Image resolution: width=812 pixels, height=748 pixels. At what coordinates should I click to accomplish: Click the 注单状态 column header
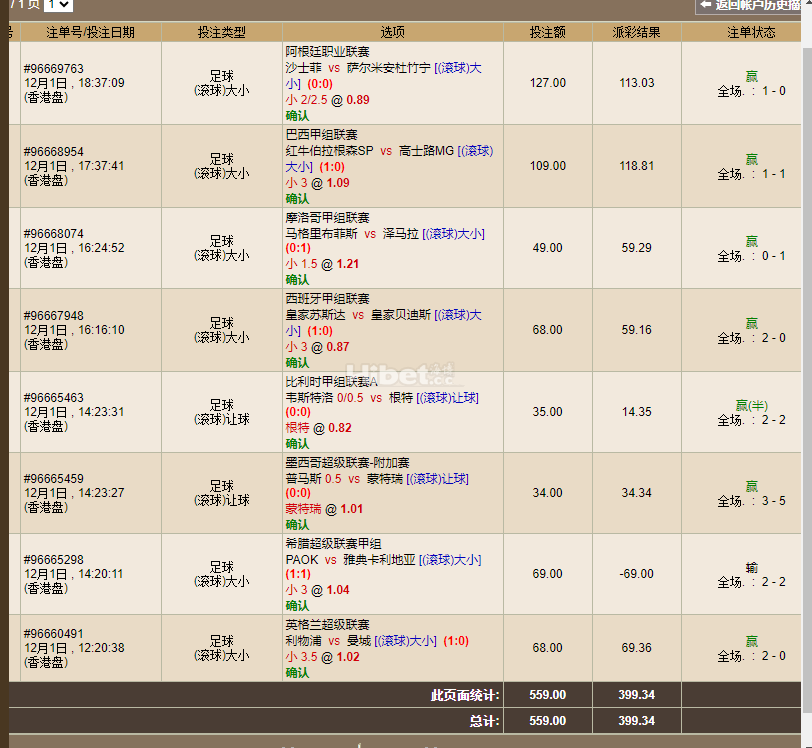click(x=751, y=32)
